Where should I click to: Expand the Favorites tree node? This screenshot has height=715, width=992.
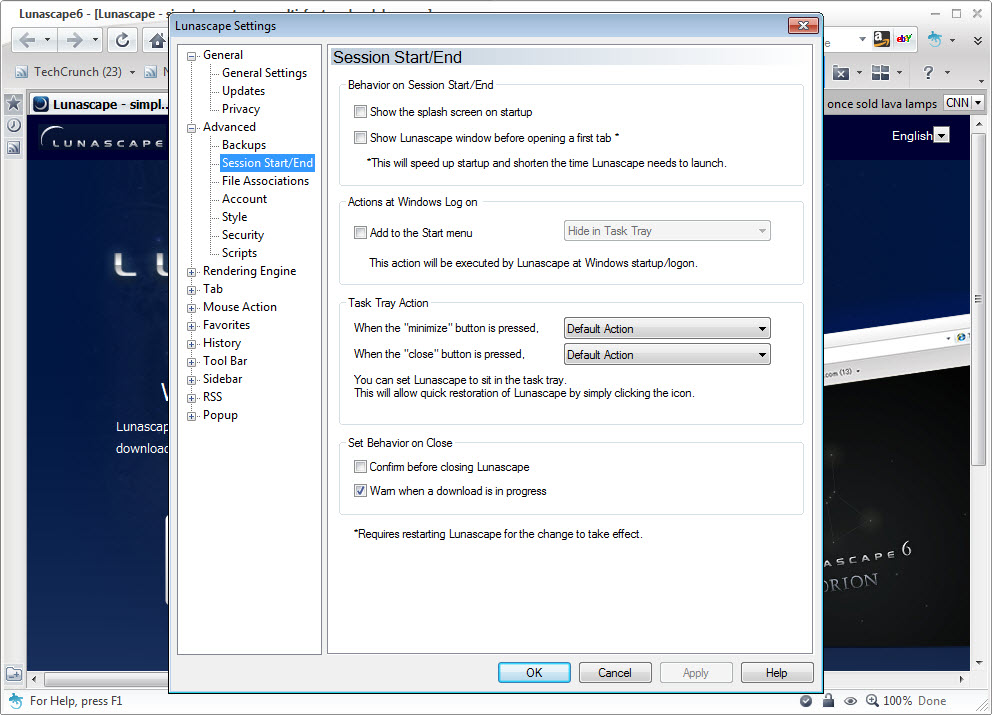[191, 326]
